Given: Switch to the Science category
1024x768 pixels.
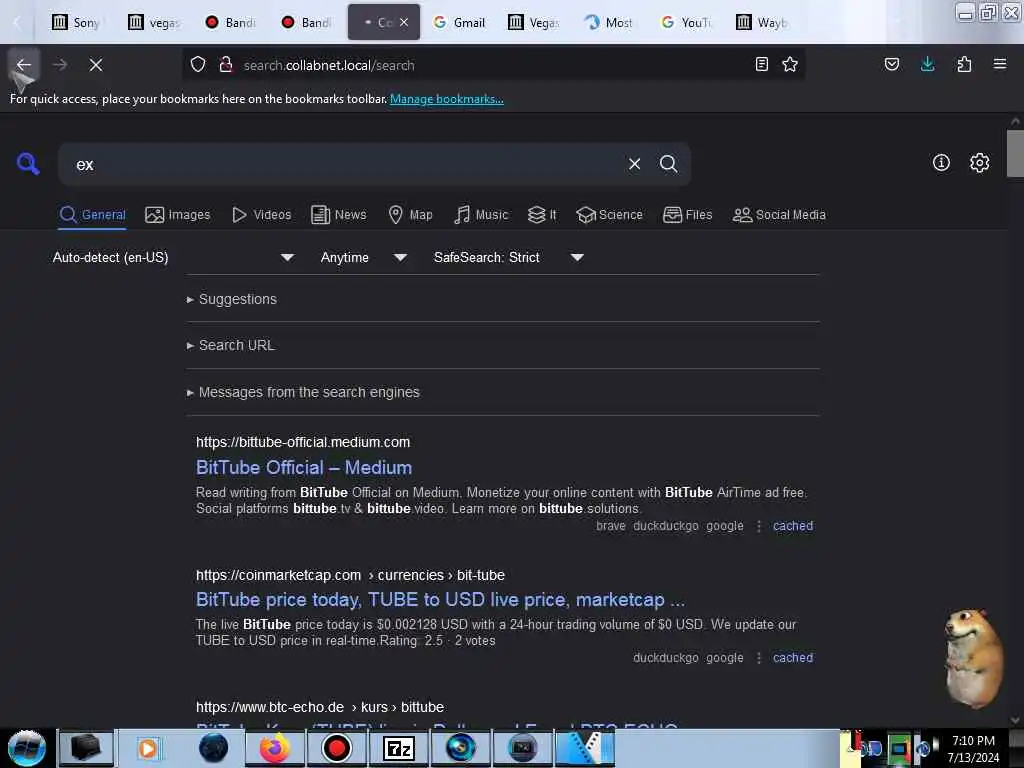Looking at the screenshot, I should click(x=609, y=215).
